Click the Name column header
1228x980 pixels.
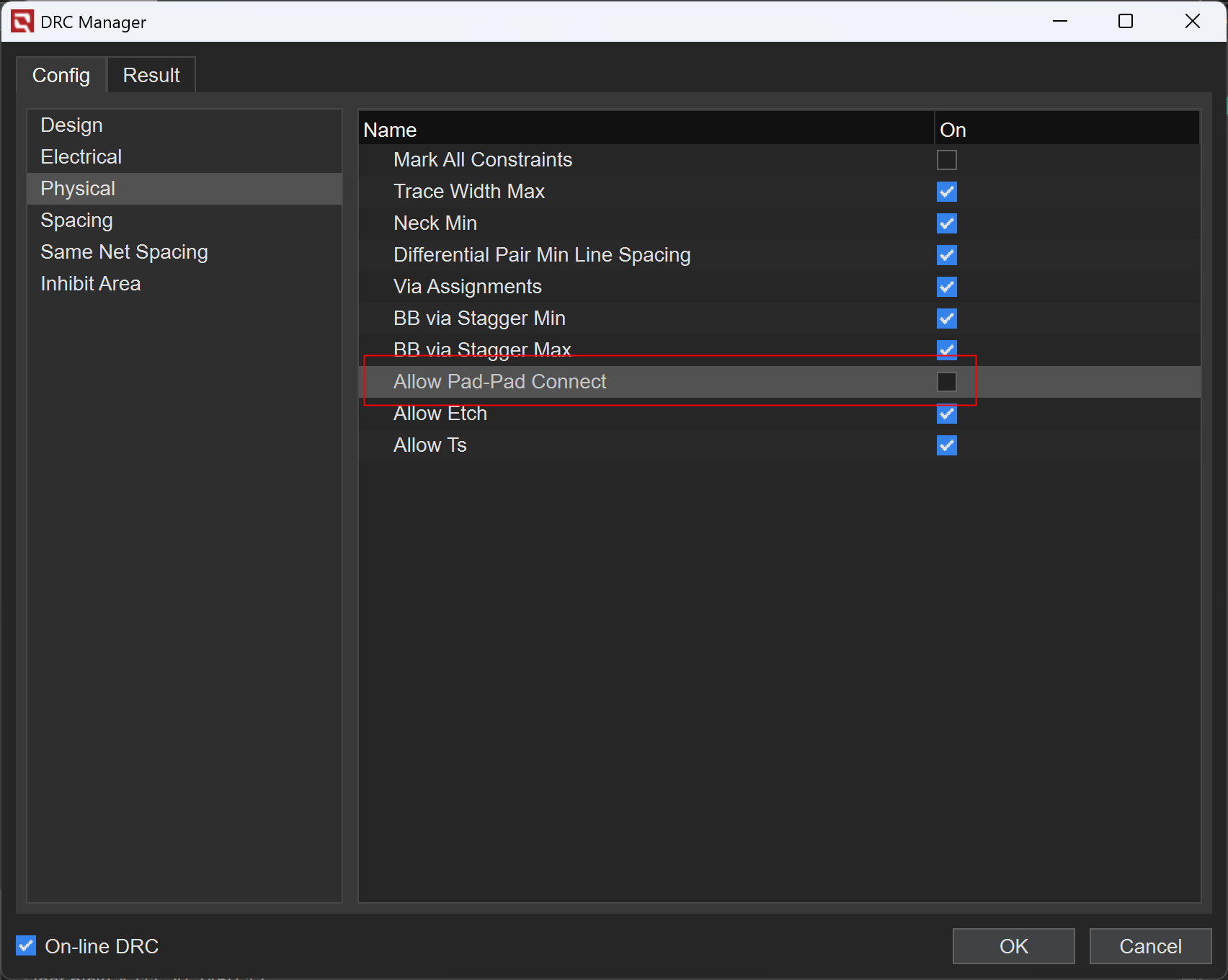pos(390,130)
